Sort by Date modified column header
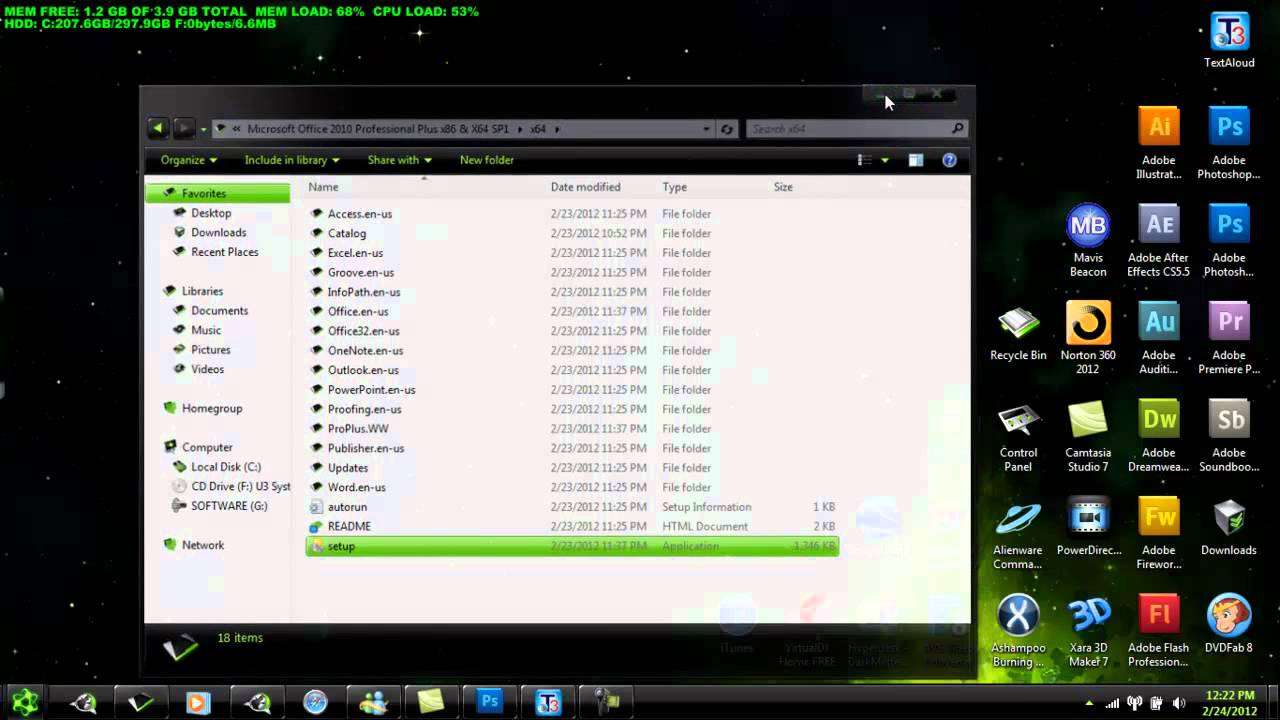1280x720 pixels. 585,187
